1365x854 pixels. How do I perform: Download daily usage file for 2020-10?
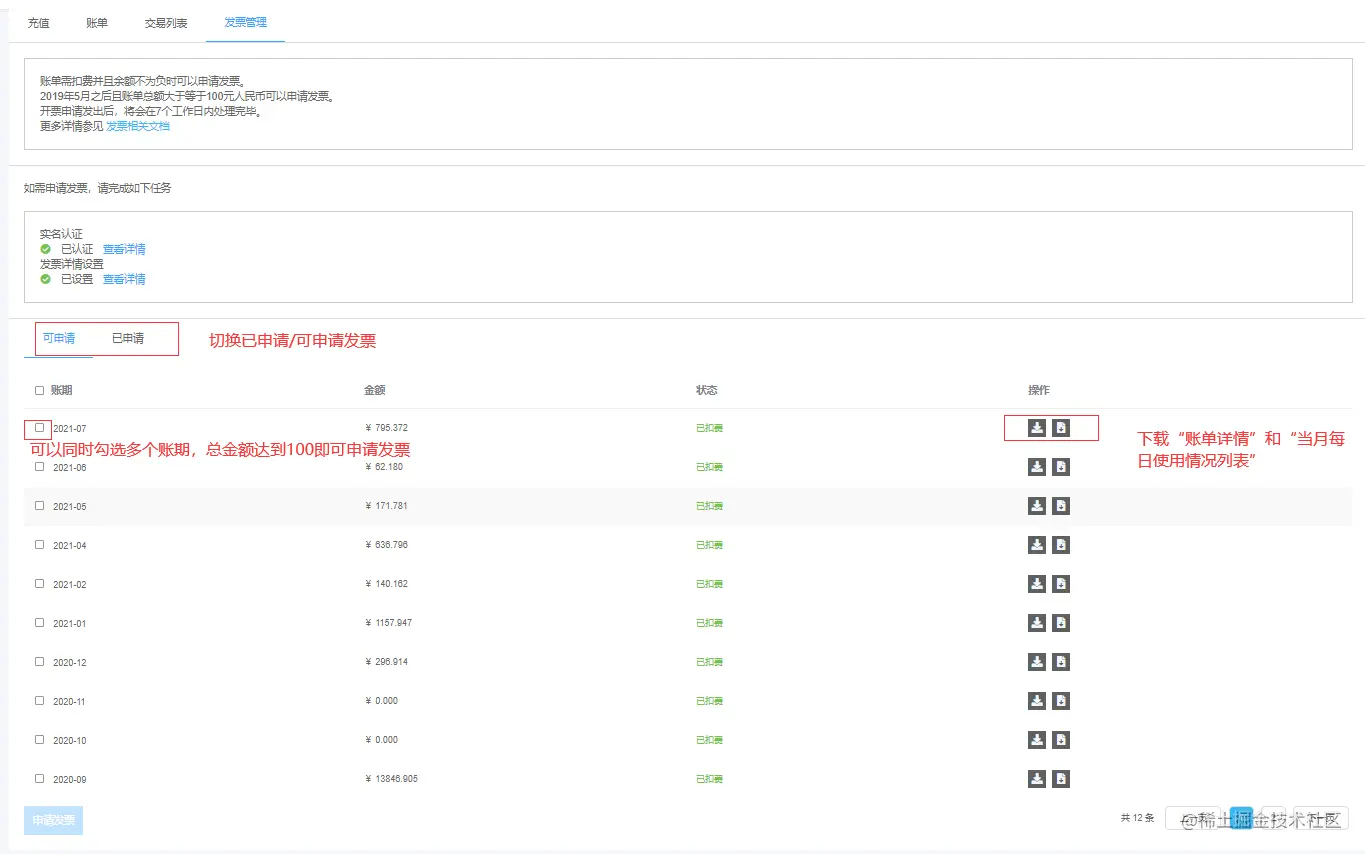click(1061, 740)
